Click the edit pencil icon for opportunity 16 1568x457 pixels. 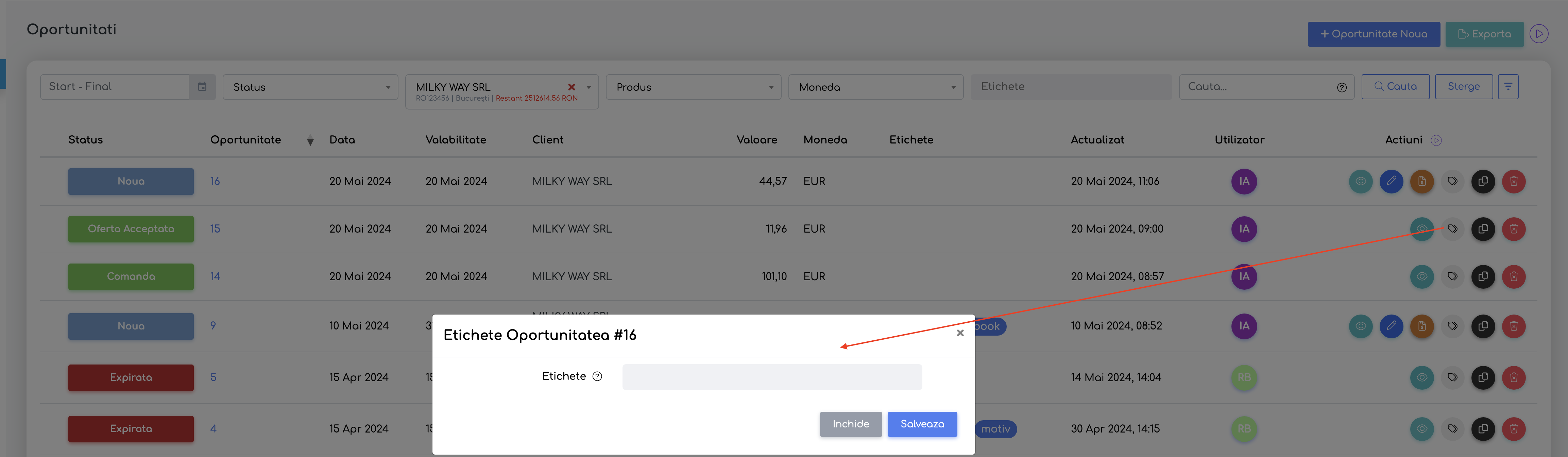point(1391,181)
